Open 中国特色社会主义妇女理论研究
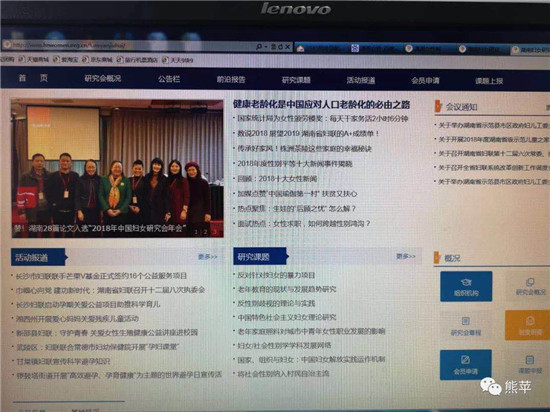This screenshot has width=550, height=412. pos(287,317)
